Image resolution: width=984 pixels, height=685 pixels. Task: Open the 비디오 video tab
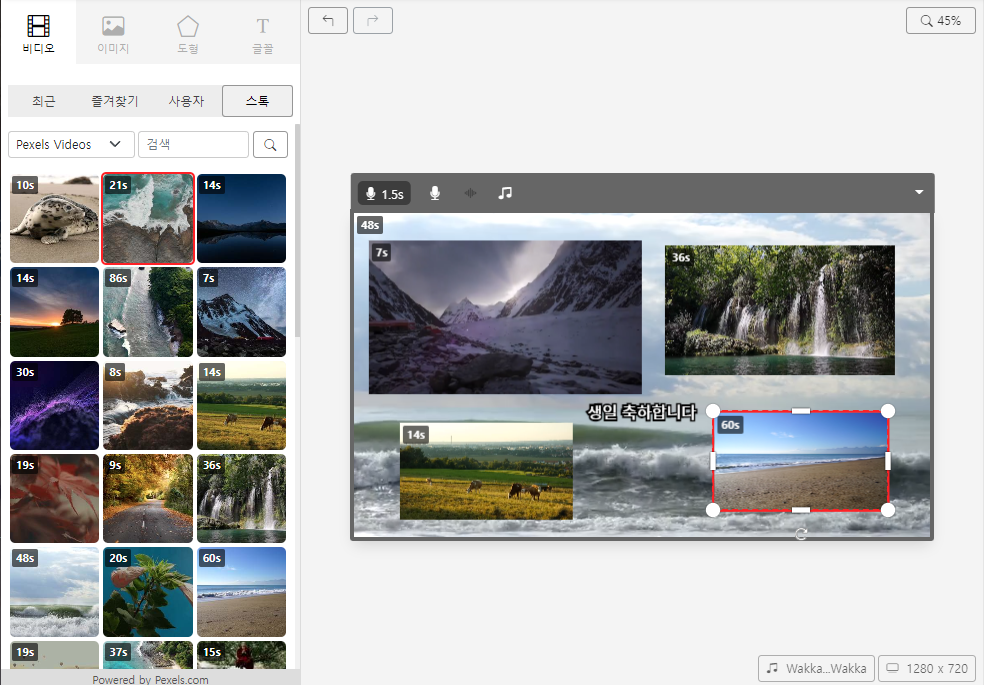pos(38,32)
